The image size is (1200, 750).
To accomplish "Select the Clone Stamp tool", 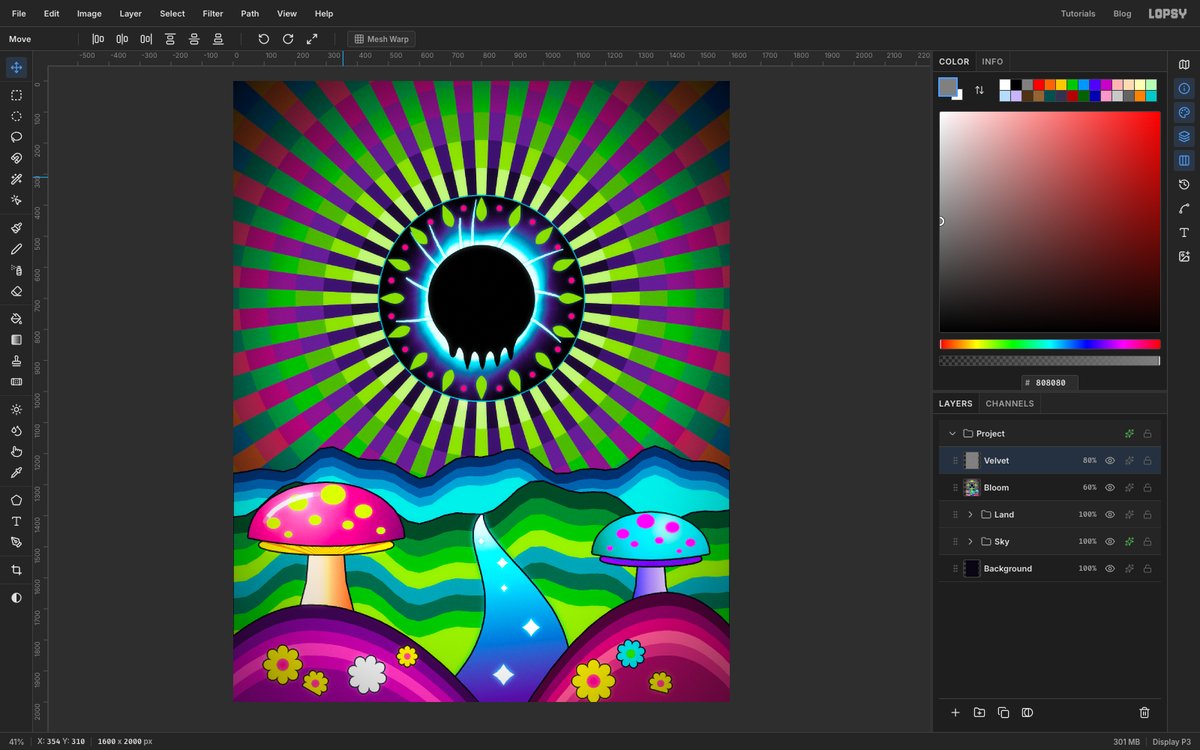I will [x=16, y=361].
